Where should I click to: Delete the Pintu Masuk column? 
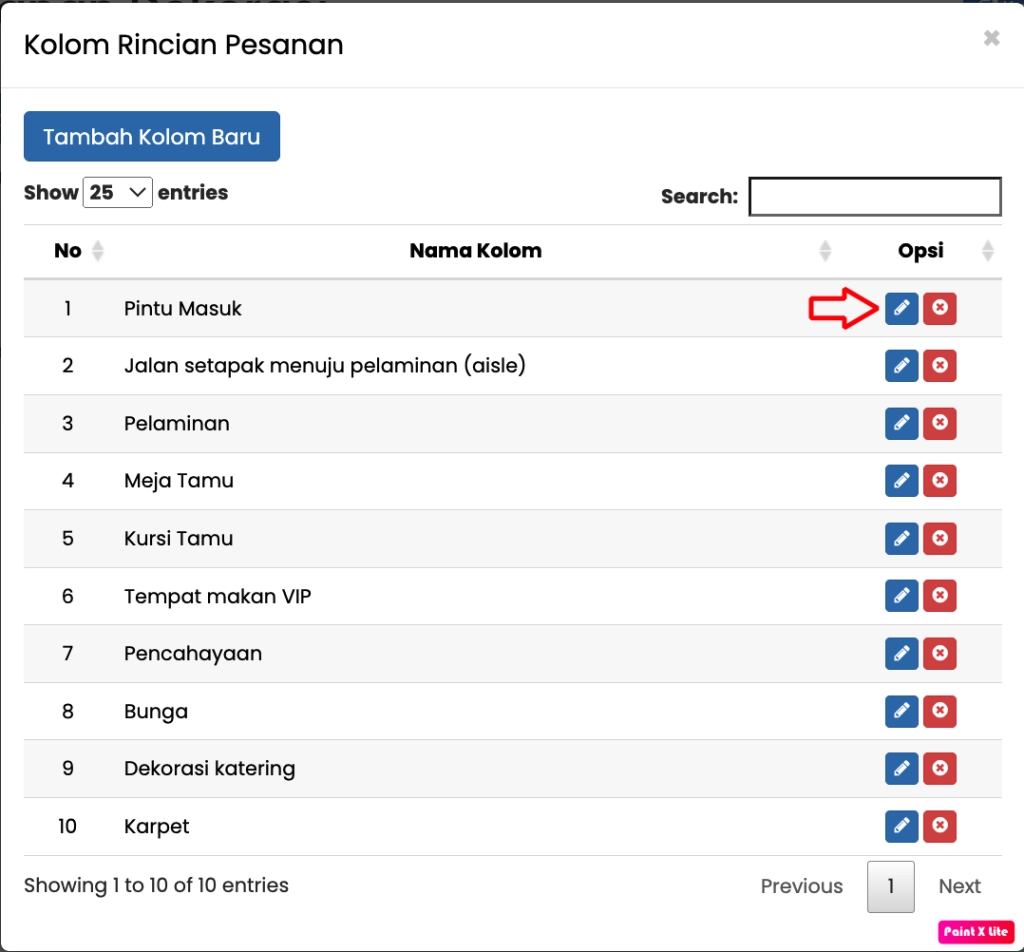coord(939,309)
